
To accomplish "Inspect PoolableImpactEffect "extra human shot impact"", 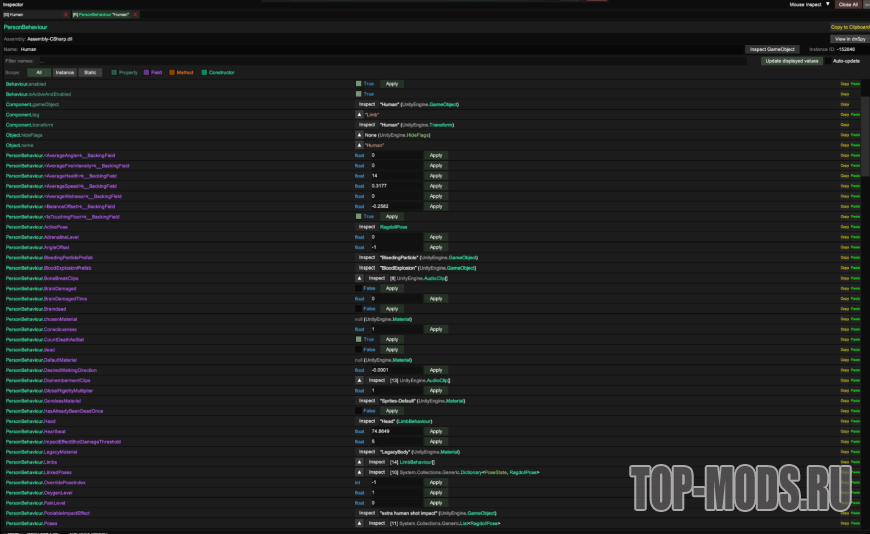I will coord(367,513).
